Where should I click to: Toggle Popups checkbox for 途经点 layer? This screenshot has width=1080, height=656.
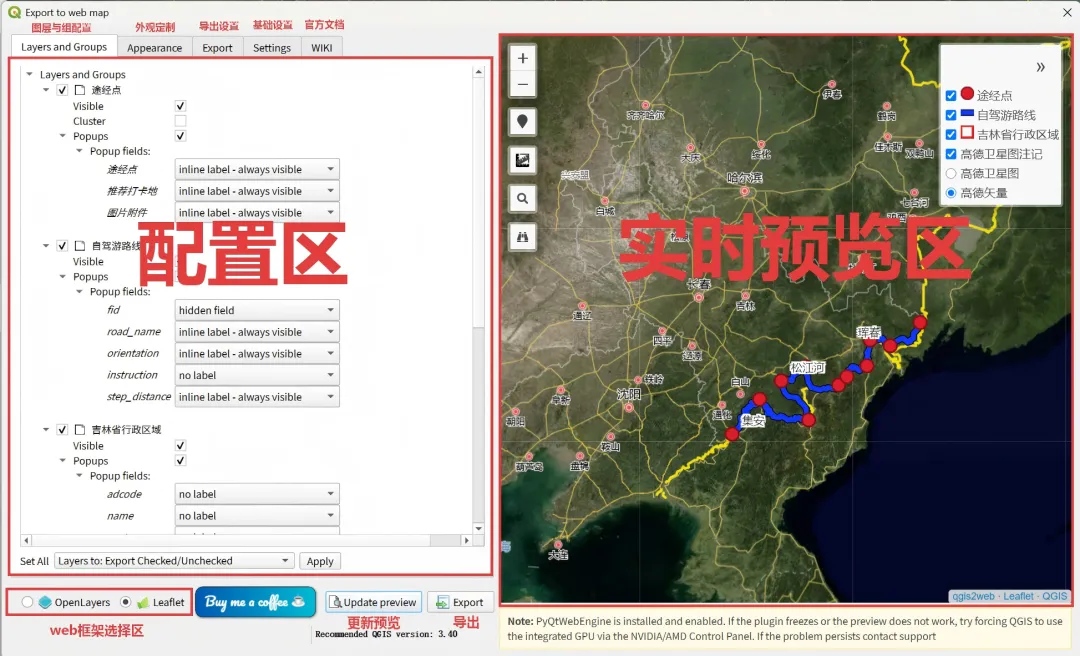180,136
